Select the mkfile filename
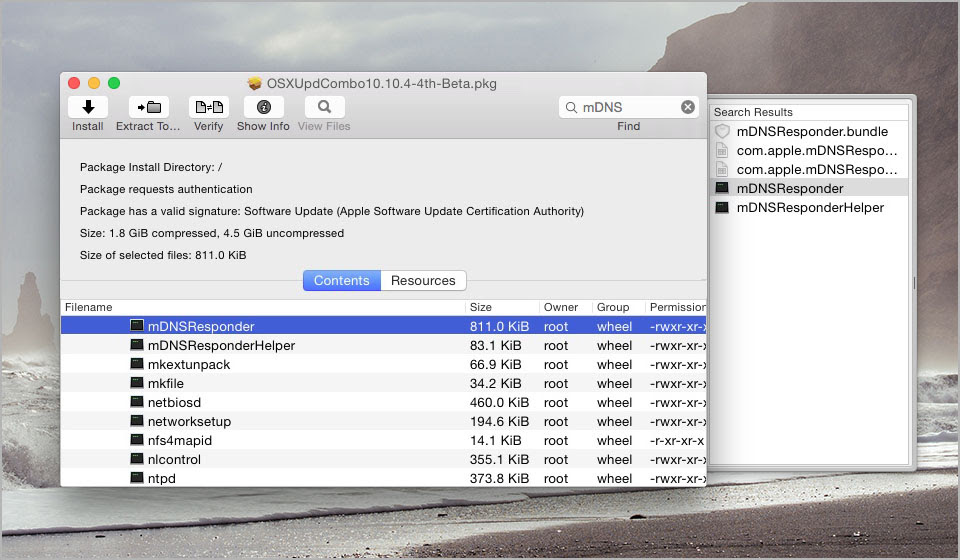Viewport: 960px width, 560px height. pyautogui.click(x=165, y=383)
